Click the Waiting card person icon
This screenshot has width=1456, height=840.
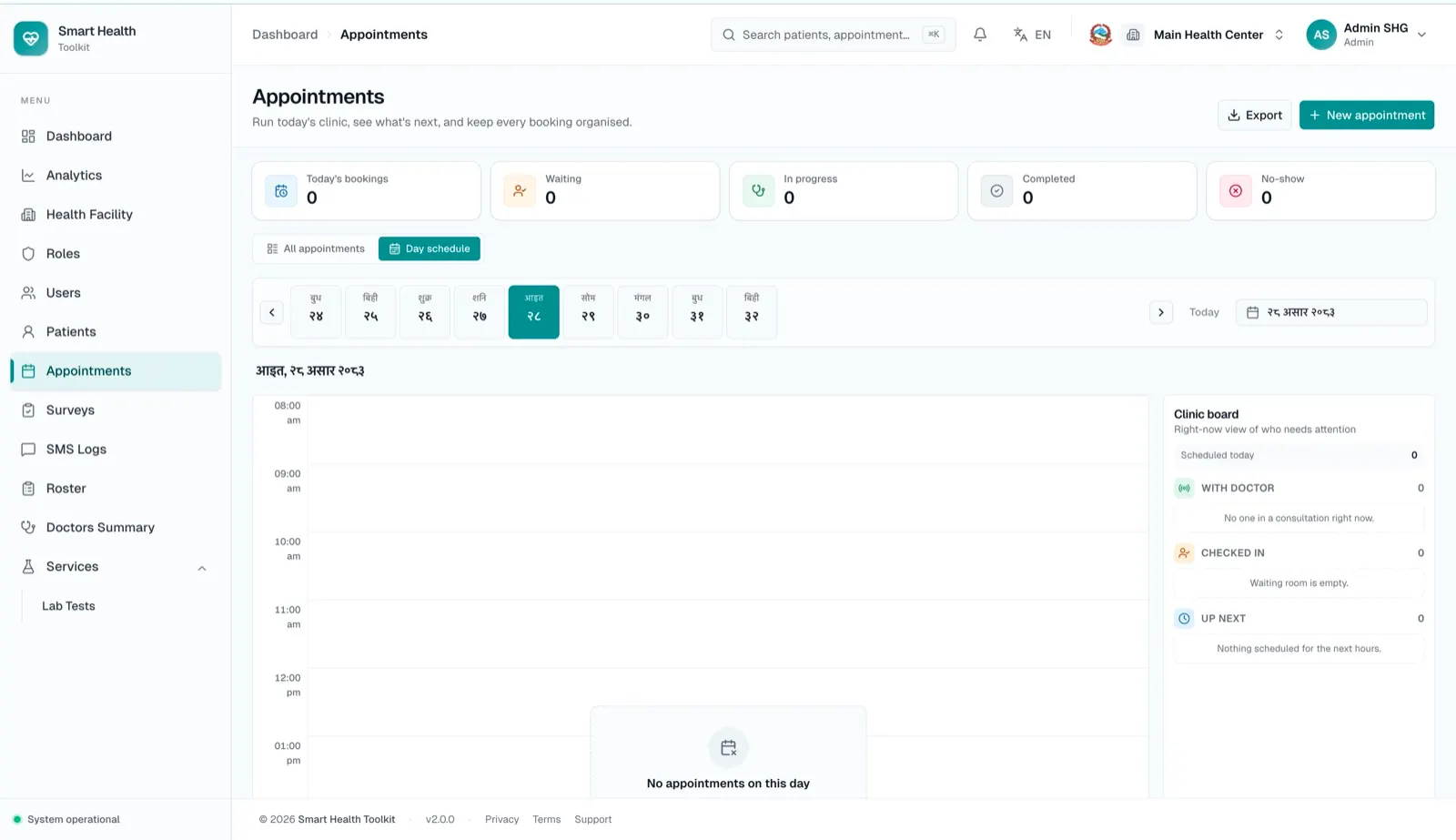click(520, 191)
